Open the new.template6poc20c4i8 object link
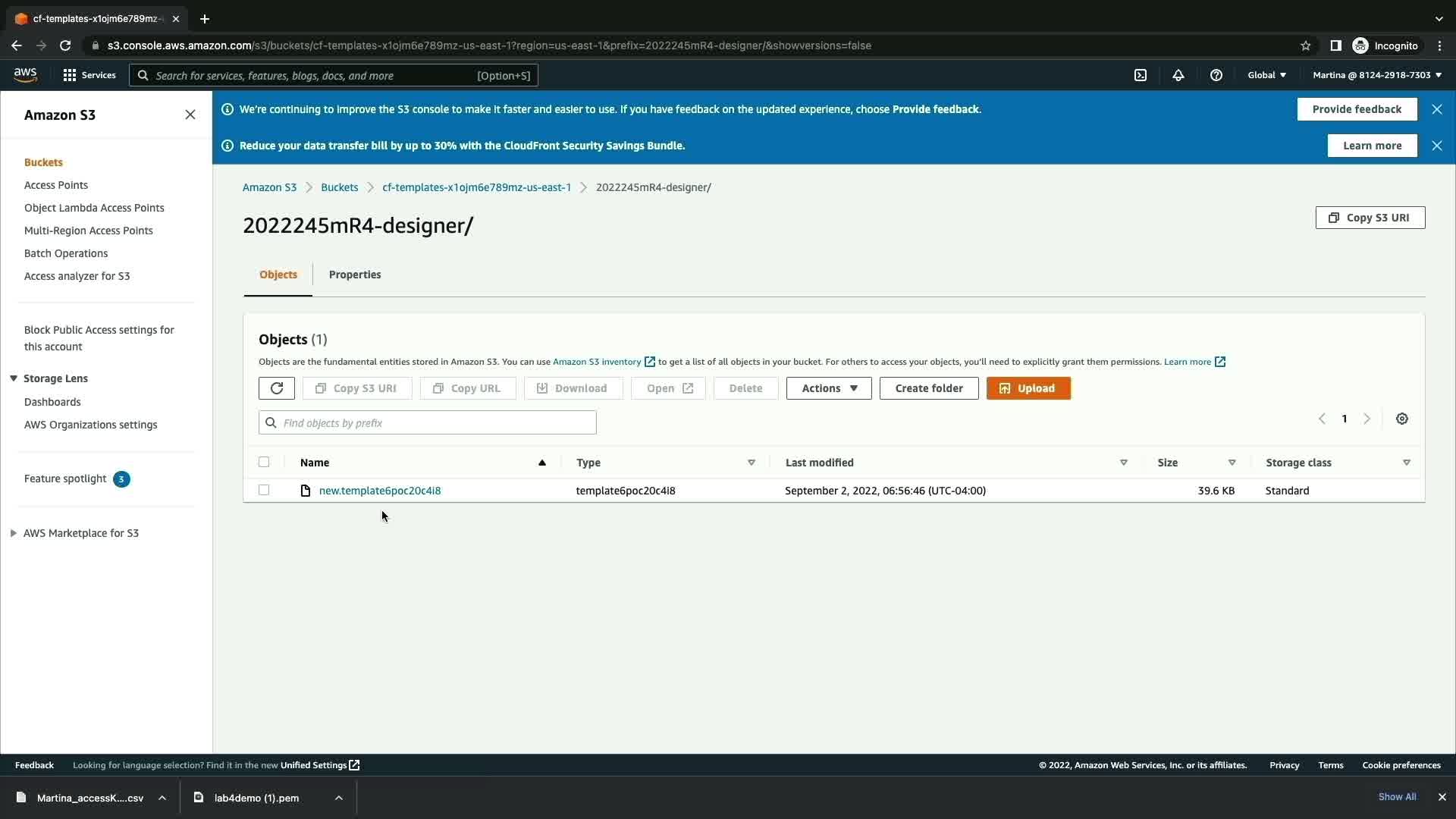1456x819 pixels. pos(380,491)
